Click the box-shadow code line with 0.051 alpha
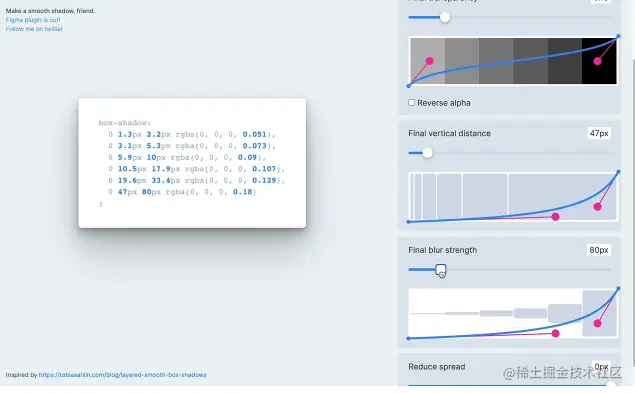The height and width of the screenshot is (393, 635). (x=192, y=134)
